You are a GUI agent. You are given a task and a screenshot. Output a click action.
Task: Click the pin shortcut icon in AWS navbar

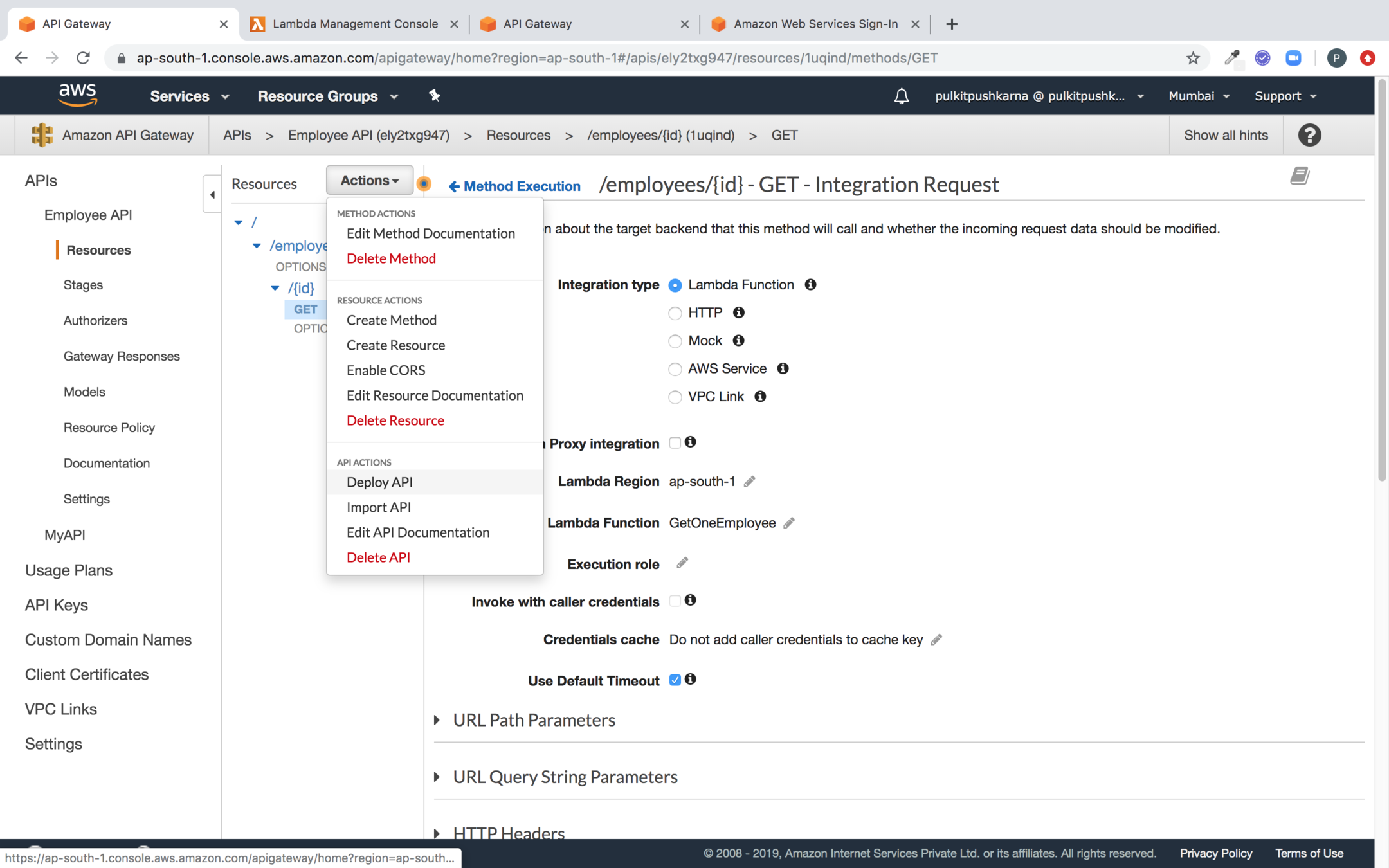pos(435,96)
